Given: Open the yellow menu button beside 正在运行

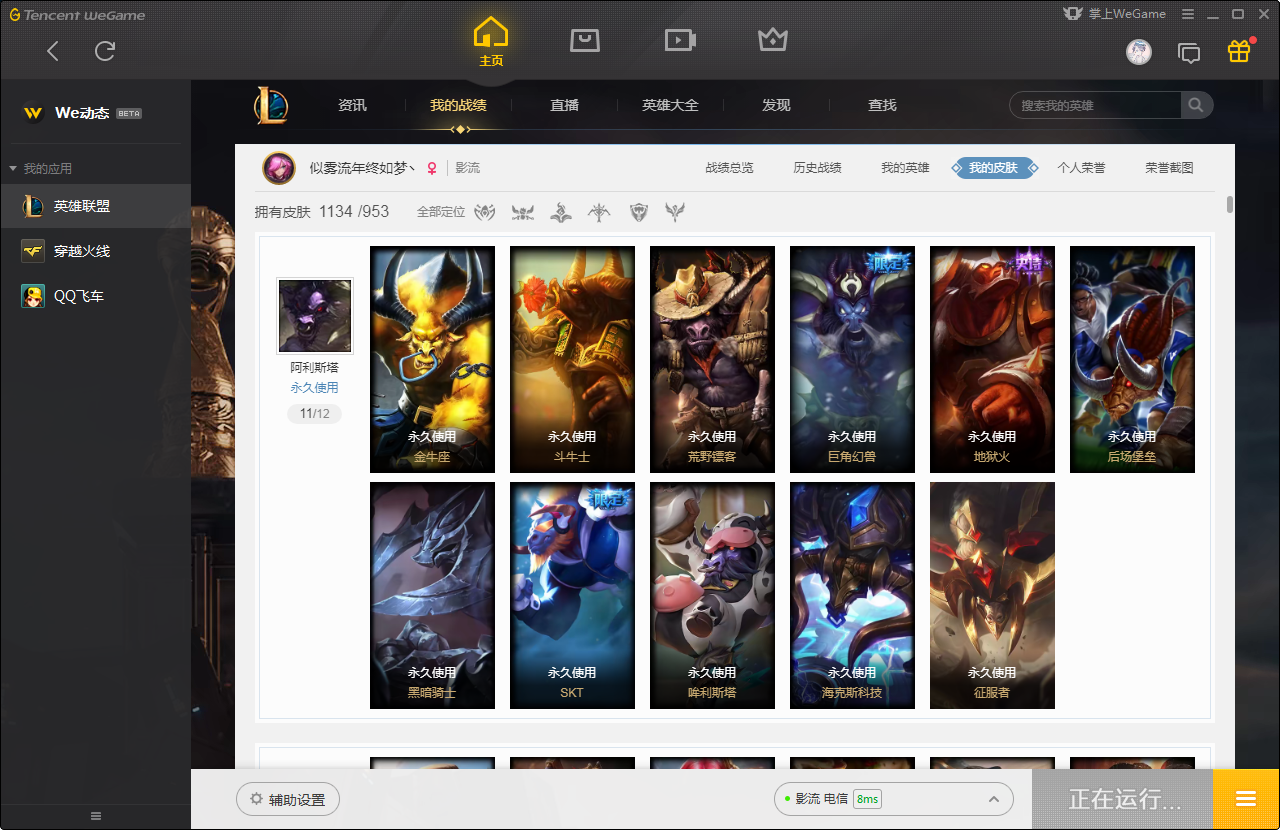Looking at the screenshot, I should tap(1246, 799).
